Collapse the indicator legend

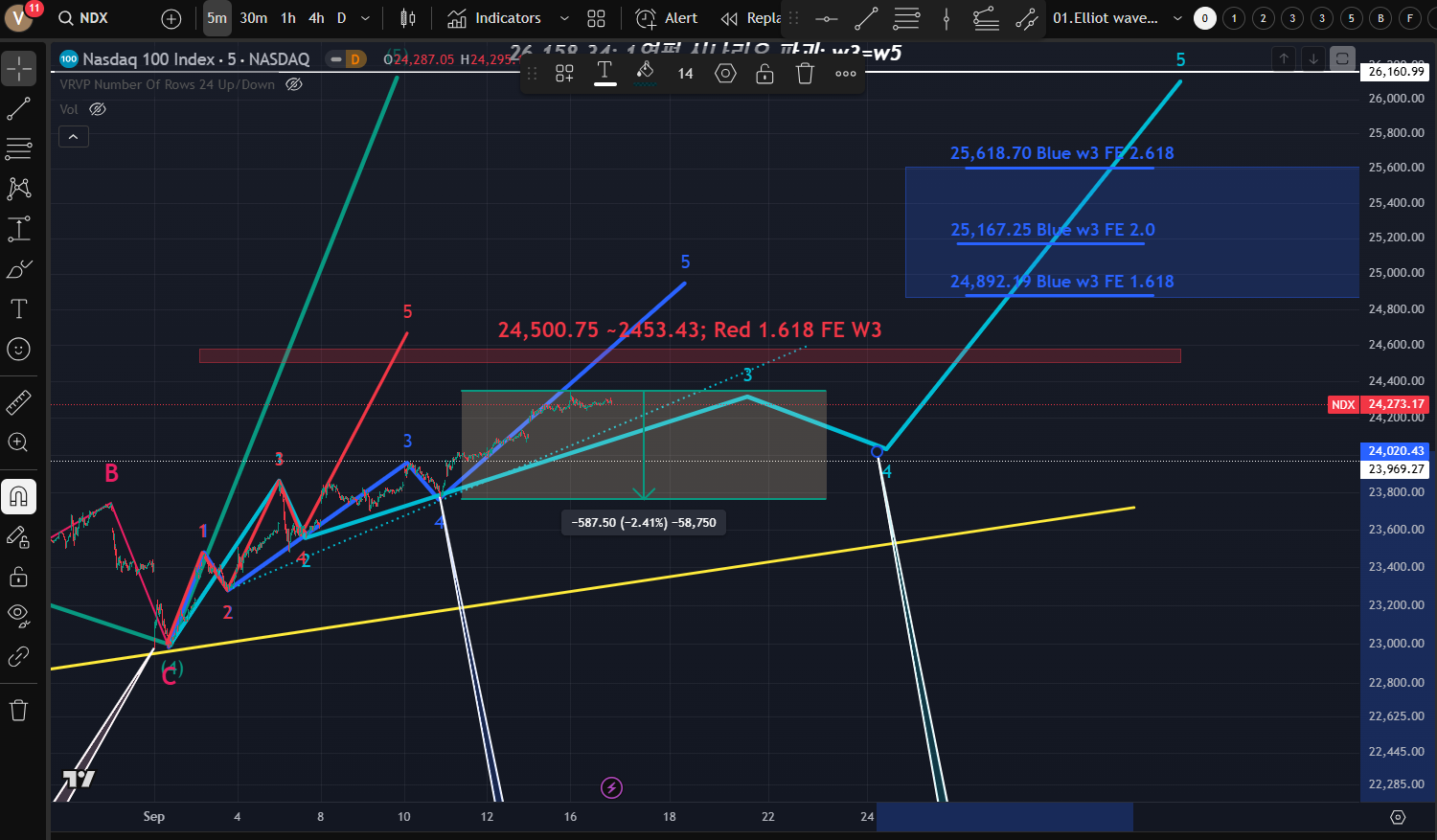click(x=73, y=137)
